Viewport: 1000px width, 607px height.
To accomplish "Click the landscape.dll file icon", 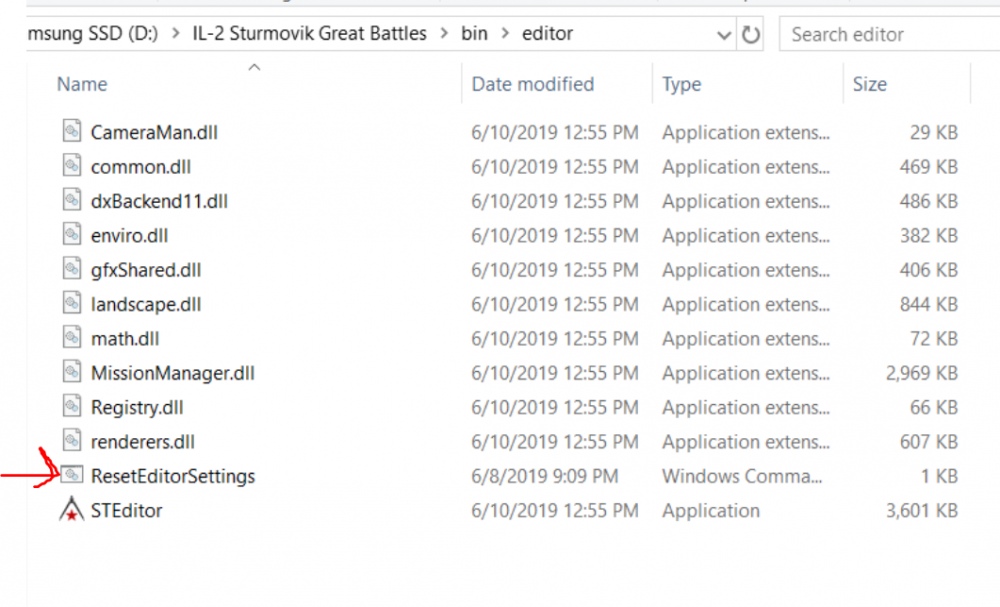I will [x=71, y=304].
